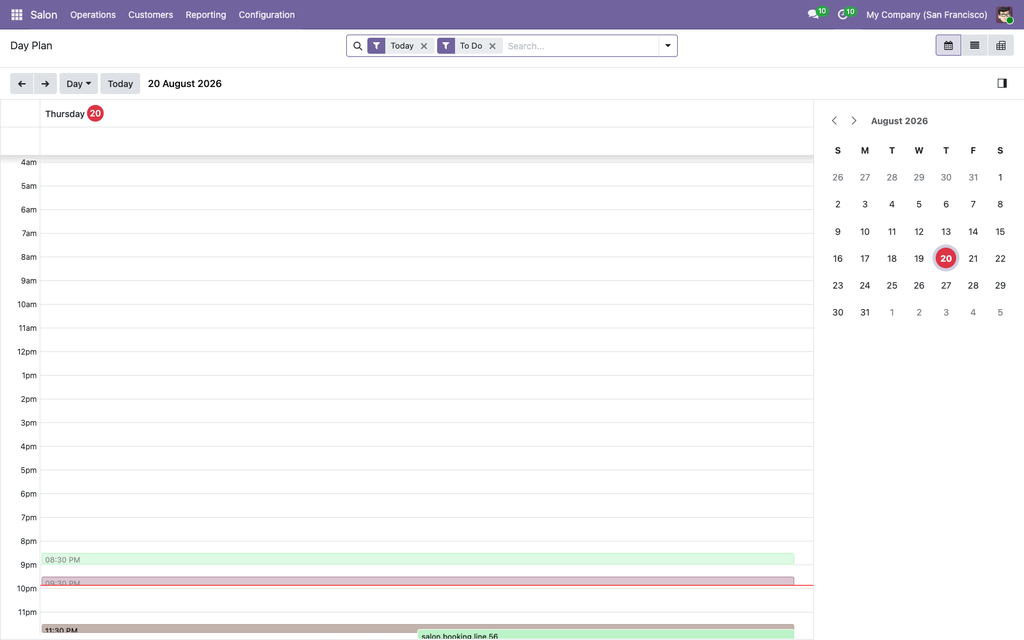This screenshot has width=1024, height=640.
Task: Select August 29 in mini calendar
Action: coord(1000,285)
